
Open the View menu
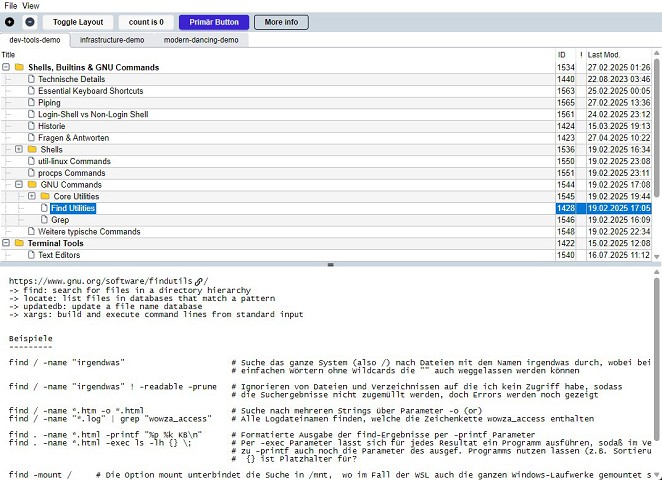click(30, 6)
